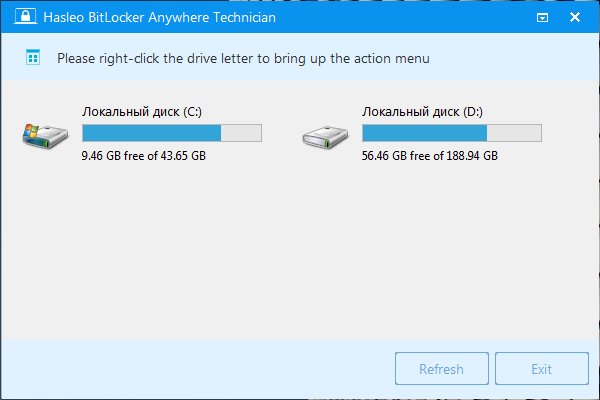Viewport: 600px width, 400px height.
Task: Click the filled part of drive C usage bar
Action: (150, 133)
